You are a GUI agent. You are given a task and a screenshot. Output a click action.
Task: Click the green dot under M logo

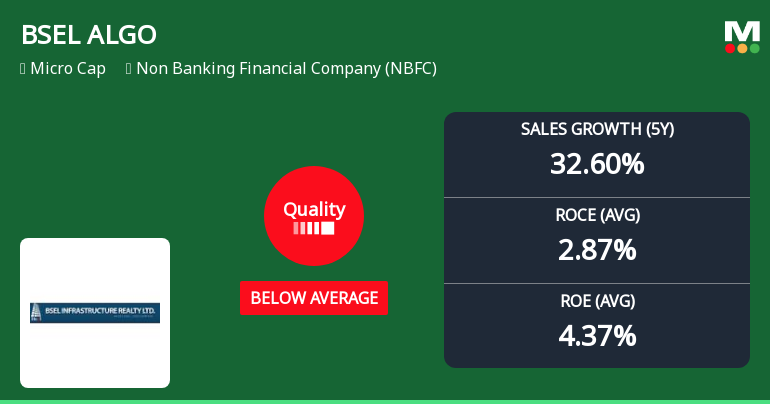click(754, 48)
